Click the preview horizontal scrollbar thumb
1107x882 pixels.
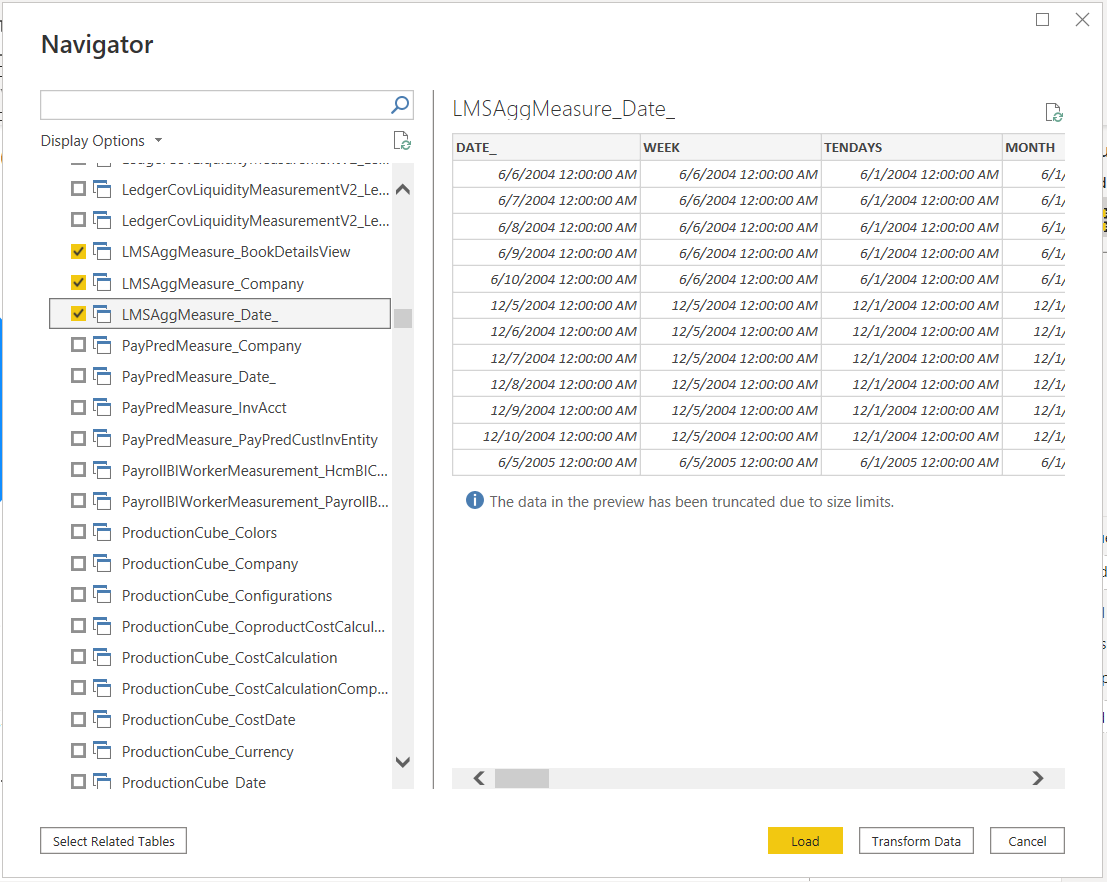pos(521,778)
